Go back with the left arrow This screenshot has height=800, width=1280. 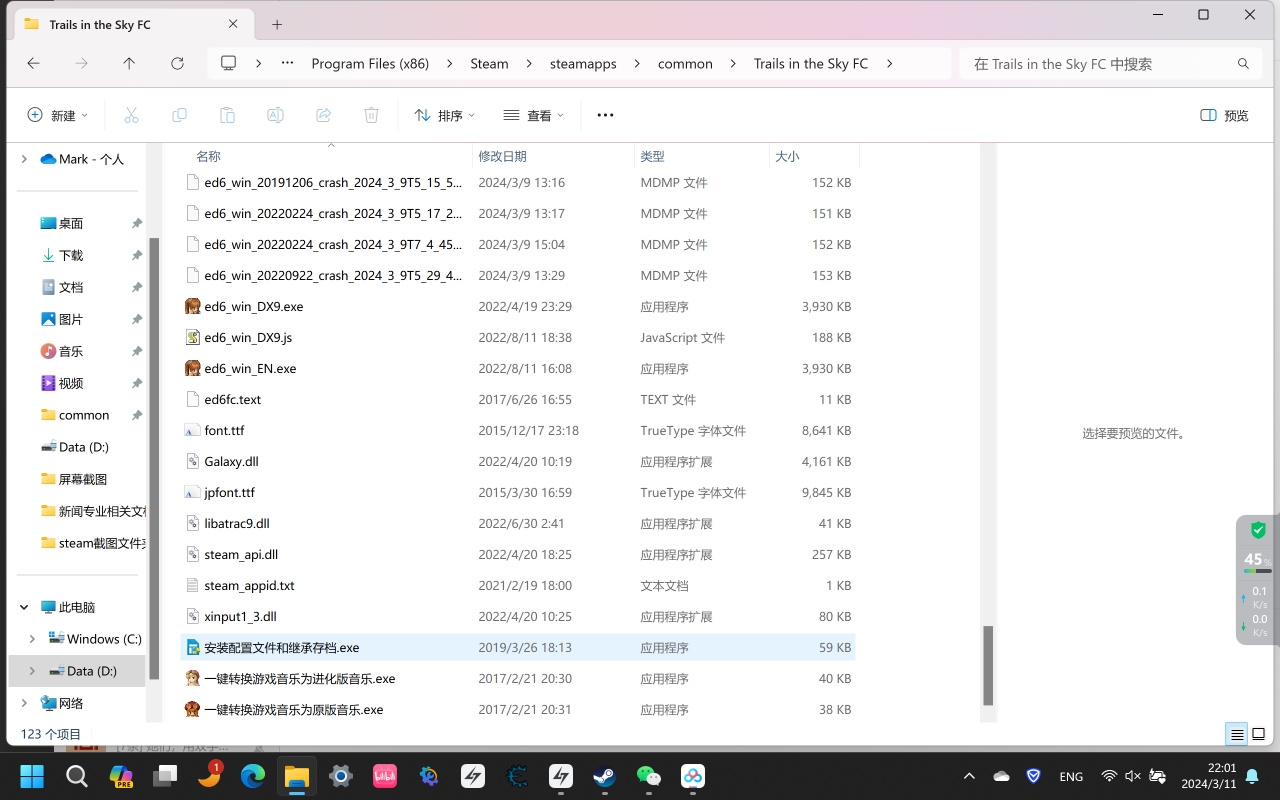click(x=33, y=63)
